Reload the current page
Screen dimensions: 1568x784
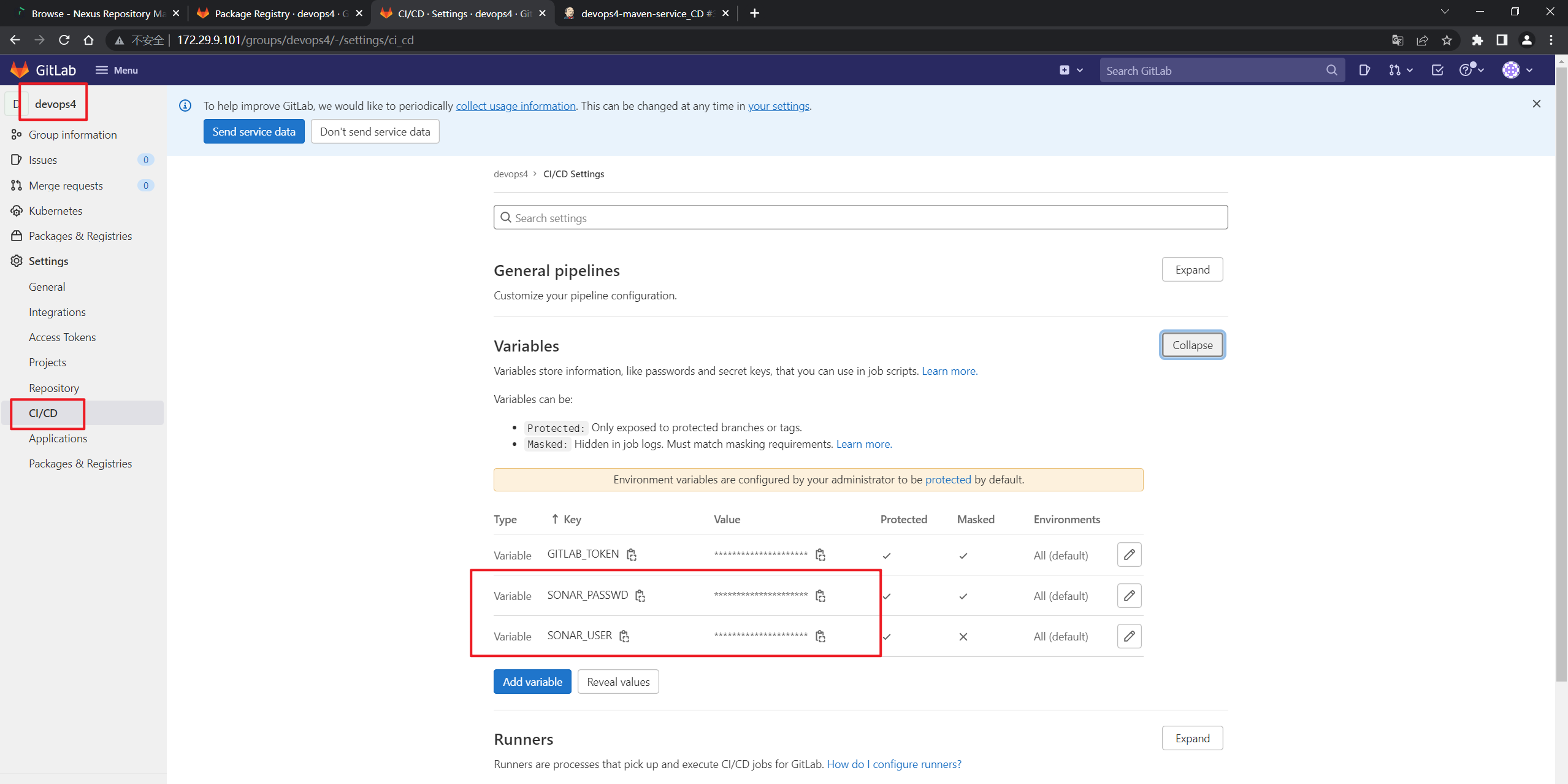point(64,40)
